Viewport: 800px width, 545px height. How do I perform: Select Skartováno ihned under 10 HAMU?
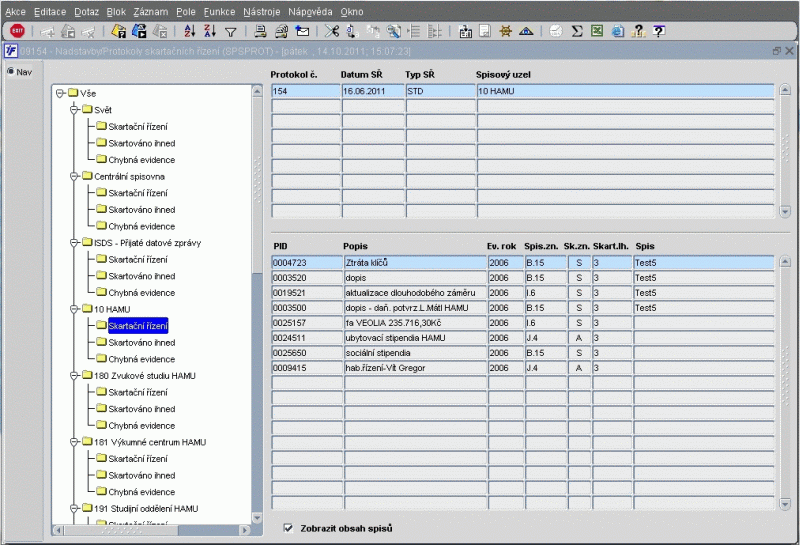coord(142,342)
